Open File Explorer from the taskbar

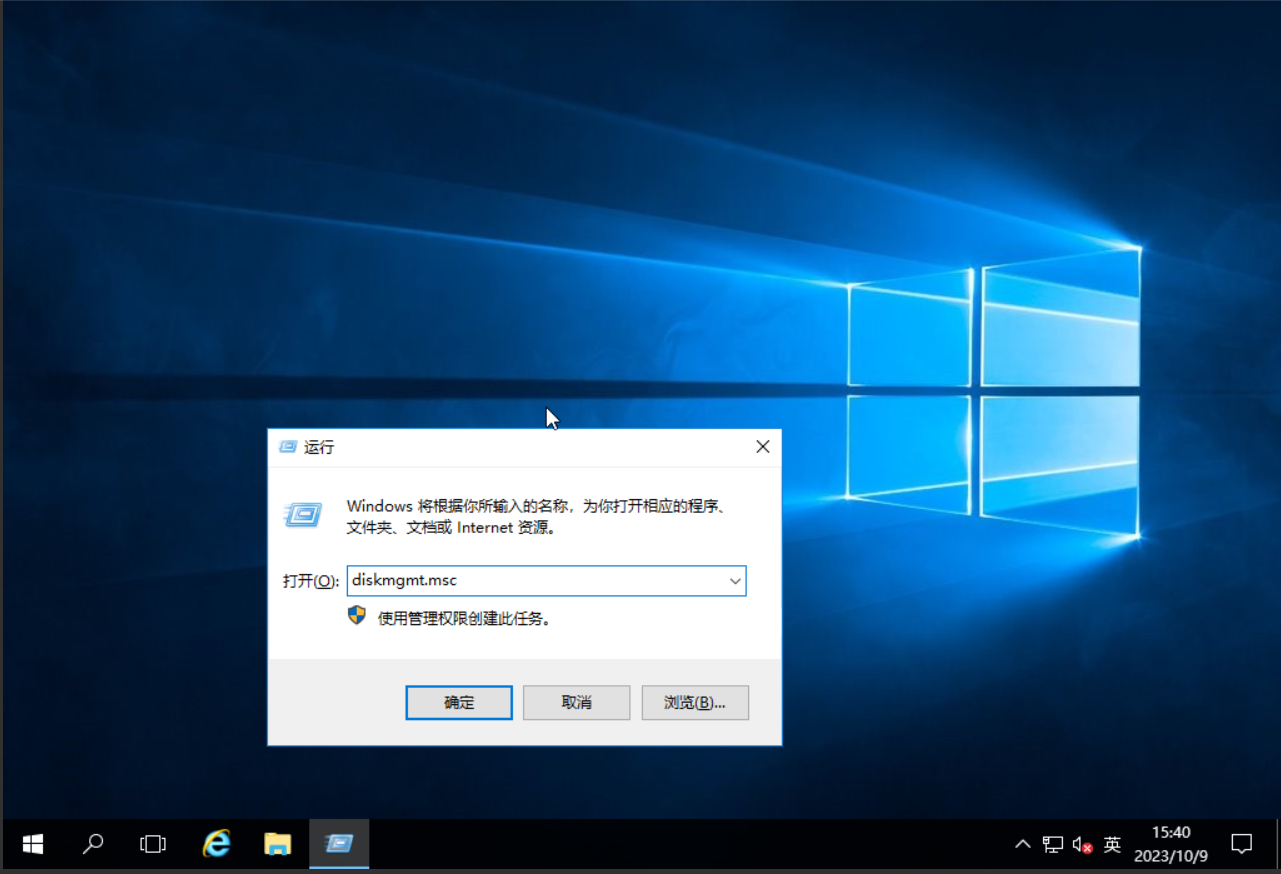click(277, 845)
